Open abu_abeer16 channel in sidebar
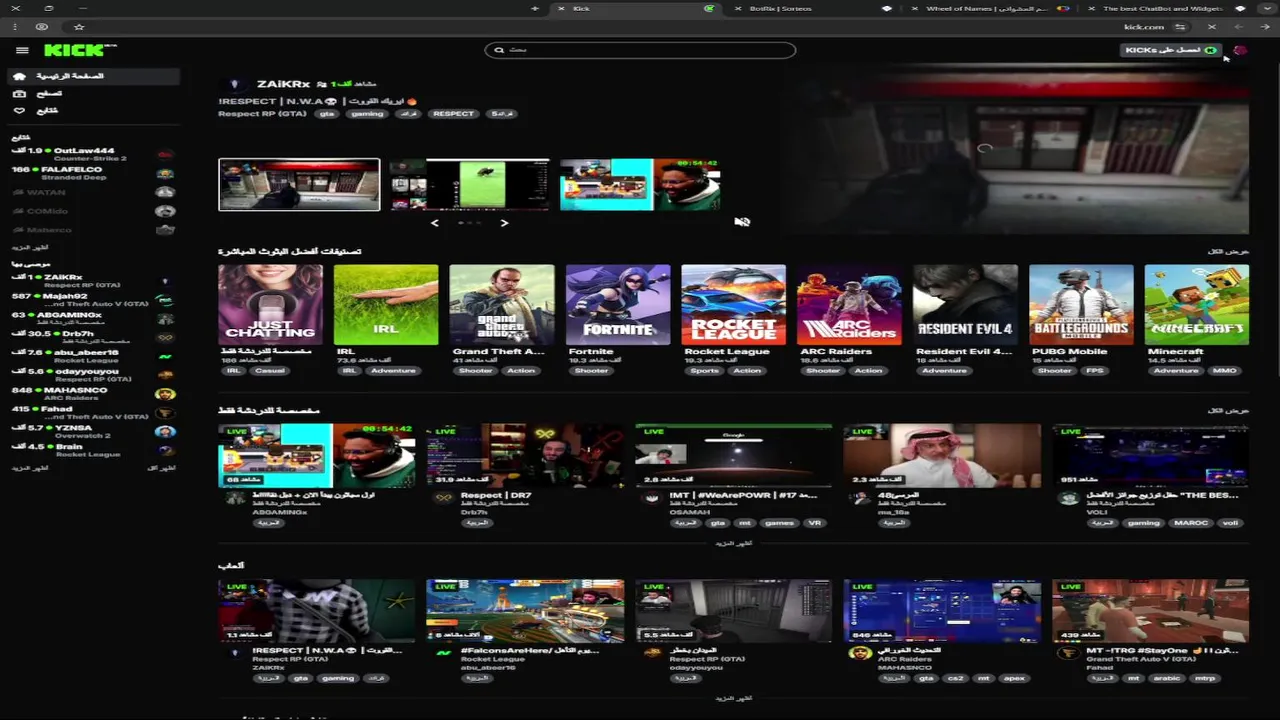 click(94, 356)
